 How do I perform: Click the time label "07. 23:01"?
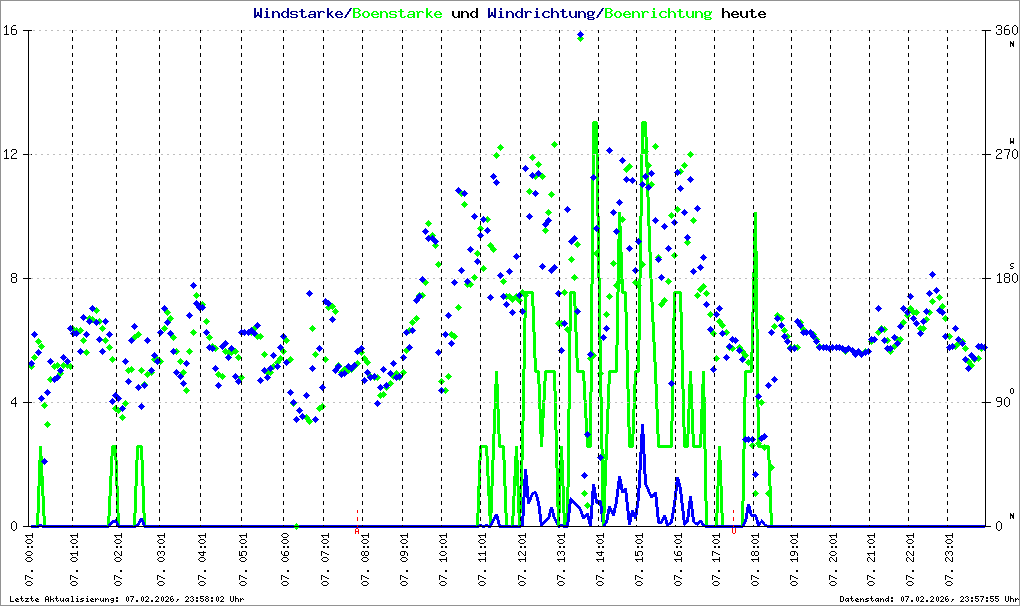pyautogui.click(x=949, y=560)
